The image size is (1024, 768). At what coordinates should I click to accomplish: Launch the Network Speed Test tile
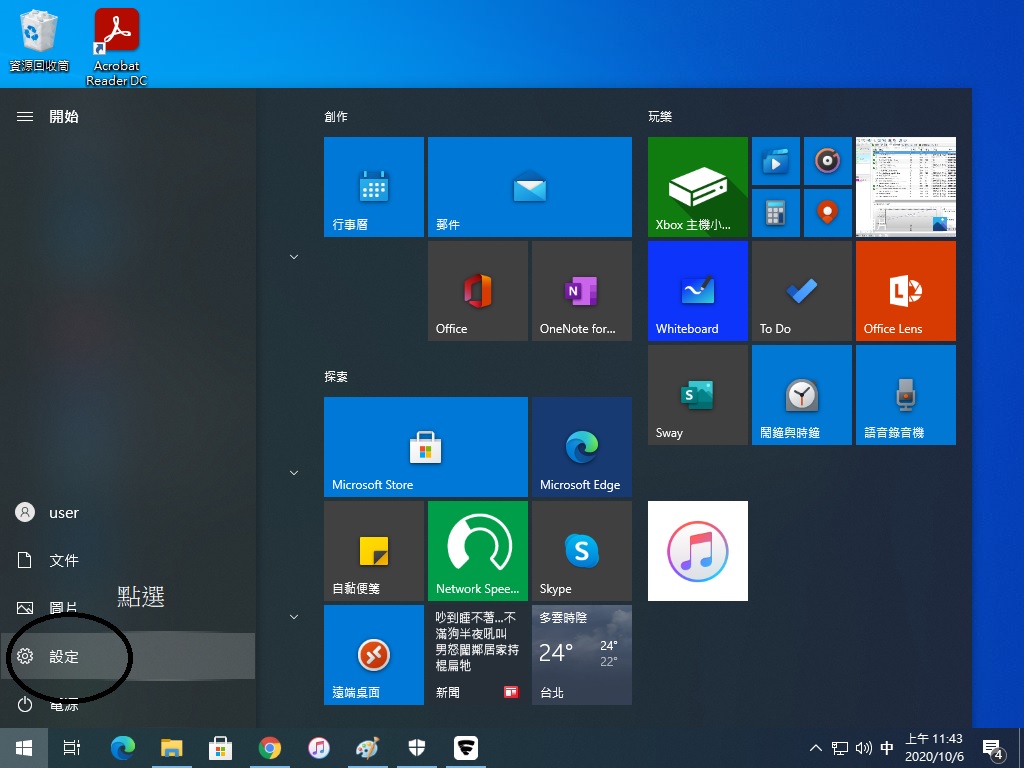477,551
